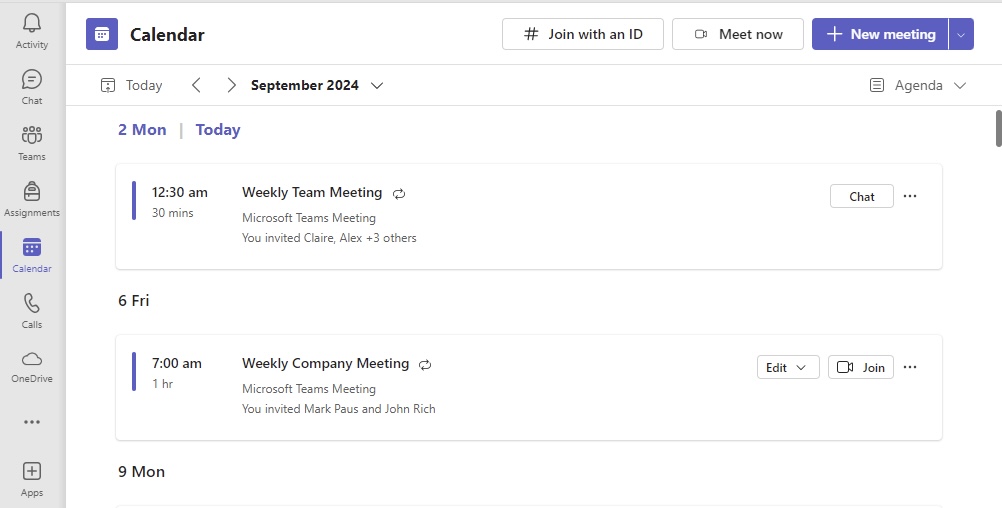Open more options for Weekly Team Meeting
Viewport: 1002px width, 508px height.
910,196
